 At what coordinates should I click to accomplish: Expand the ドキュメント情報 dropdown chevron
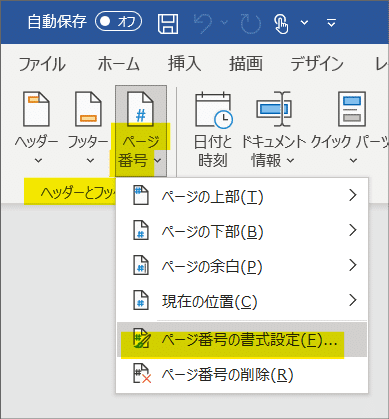point(290,161)
